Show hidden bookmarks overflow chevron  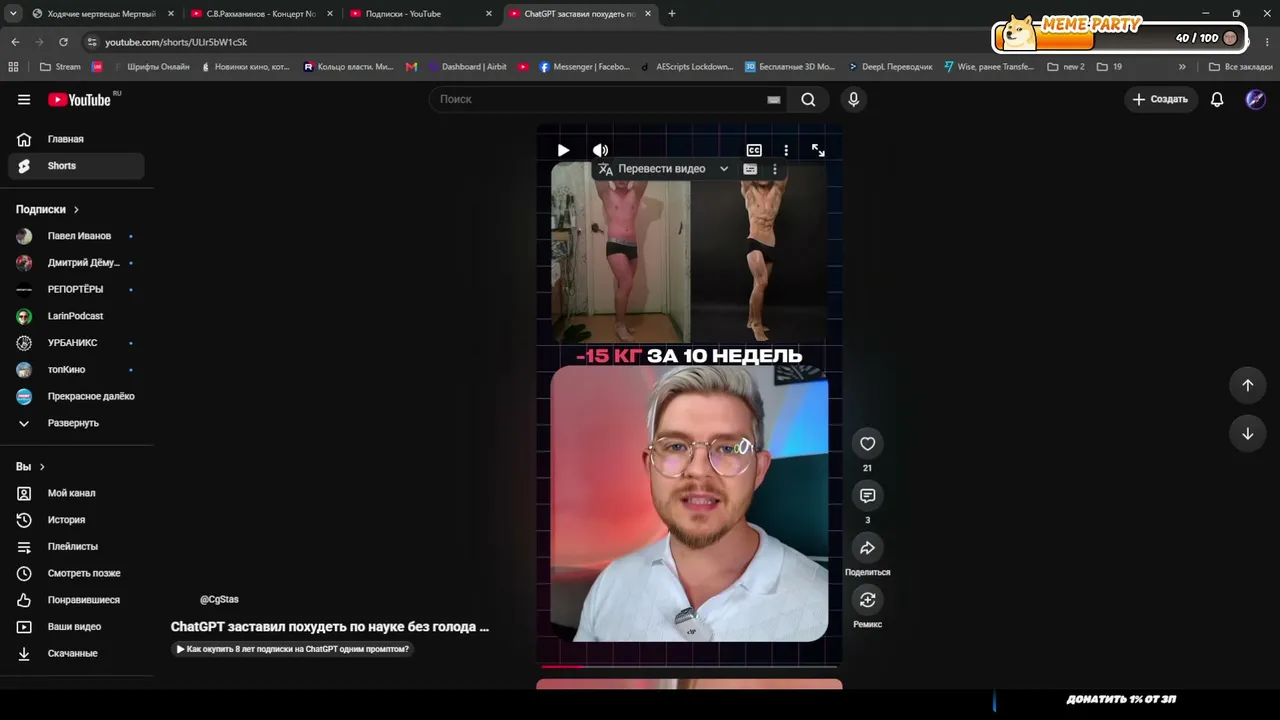[x=1182, y=67]
